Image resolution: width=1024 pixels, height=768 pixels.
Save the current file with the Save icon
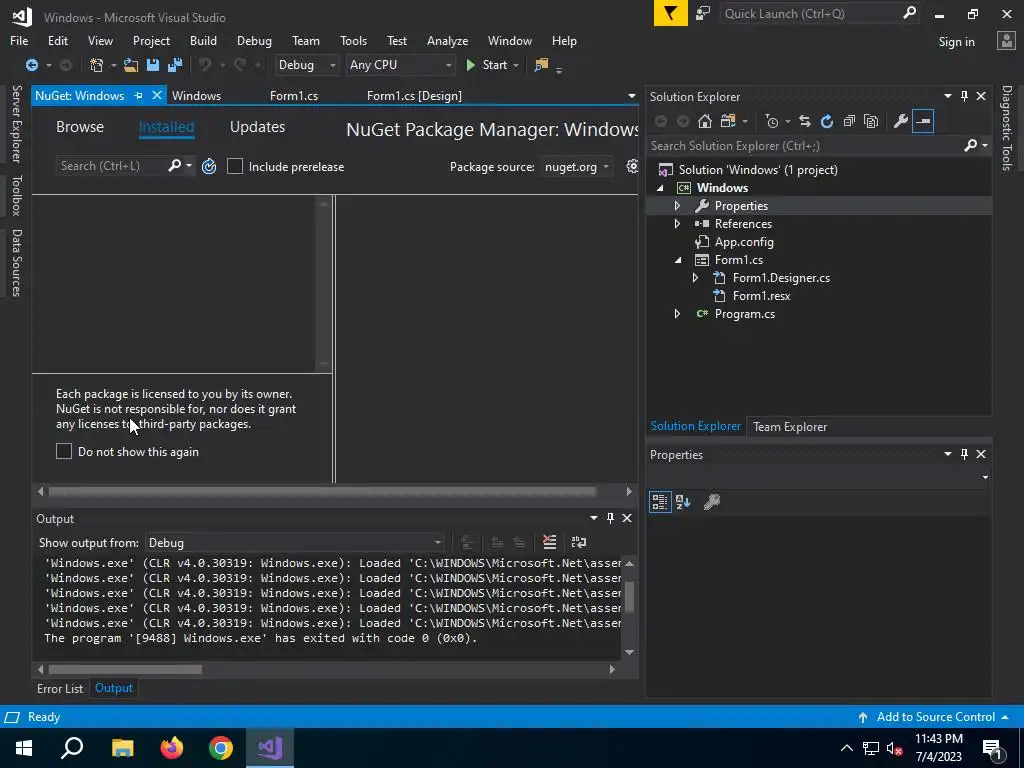pos(153,65)
